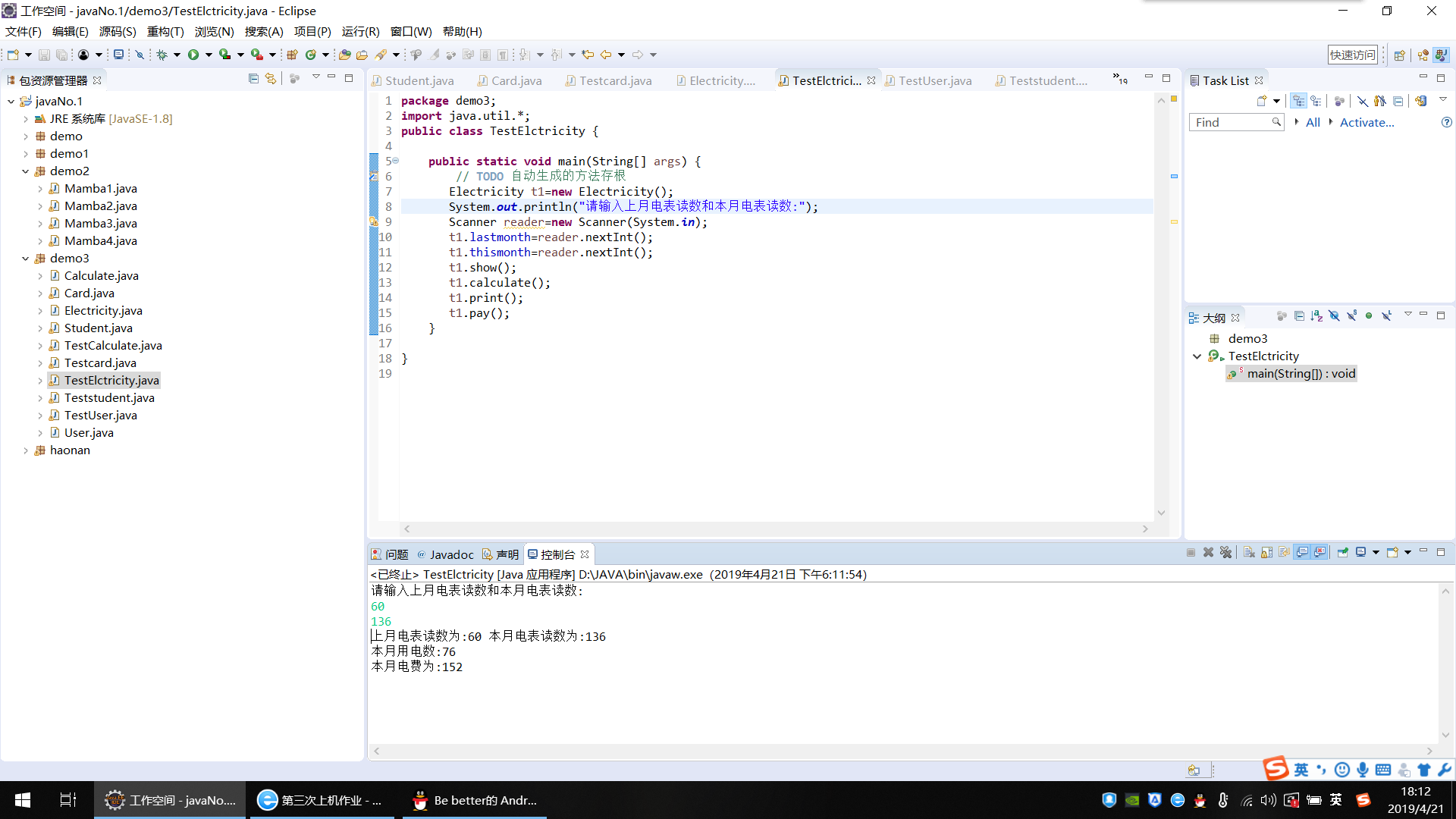Click the Open Type icon in toolbar

pos(344,55)
